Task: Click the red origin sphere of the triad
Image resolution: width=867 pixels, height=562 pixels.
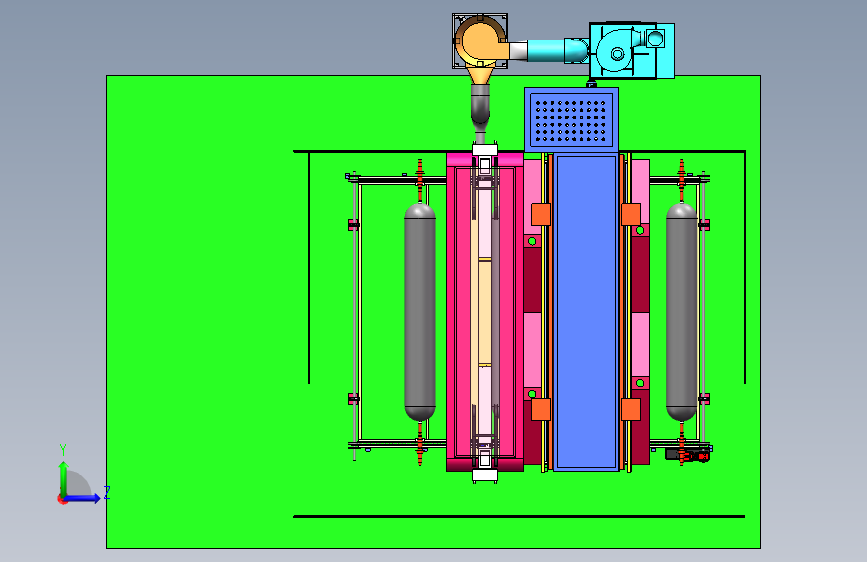Action: point(62,499)
